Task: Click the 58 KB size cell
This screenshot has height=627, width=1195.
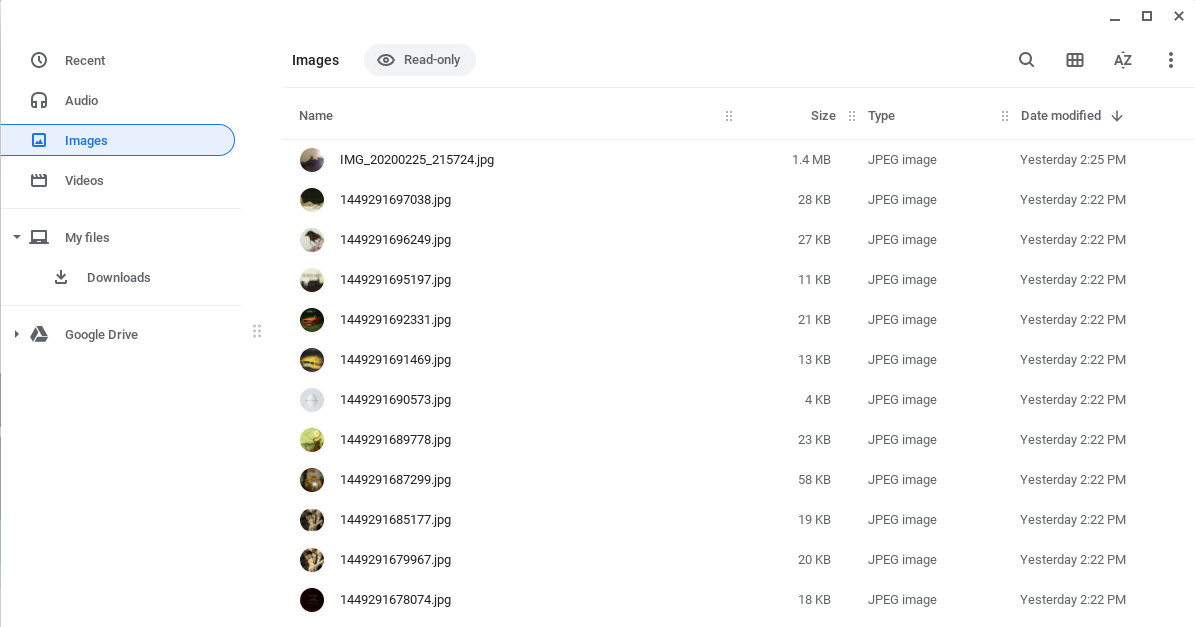Action: (814, 480)
